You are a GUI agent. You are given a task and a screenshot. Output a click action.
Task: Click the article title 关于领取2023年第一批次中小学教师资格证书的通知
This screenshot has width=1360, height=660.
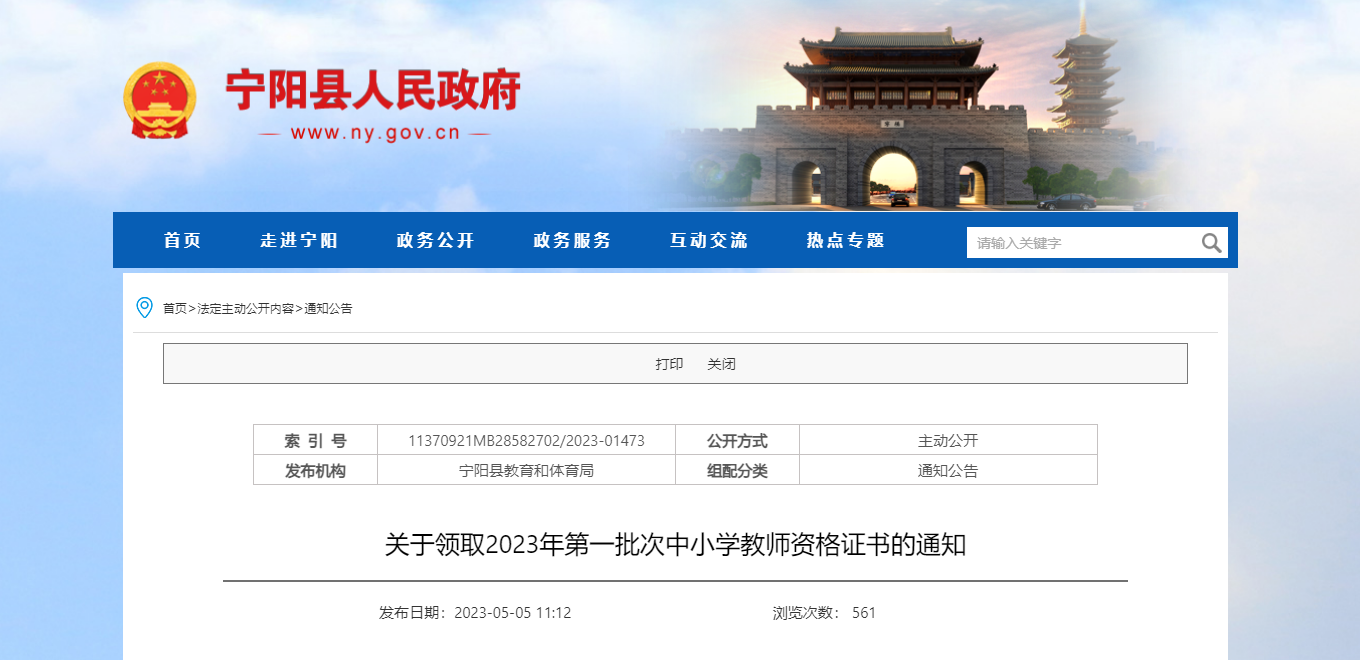click(x=675, y=545)
